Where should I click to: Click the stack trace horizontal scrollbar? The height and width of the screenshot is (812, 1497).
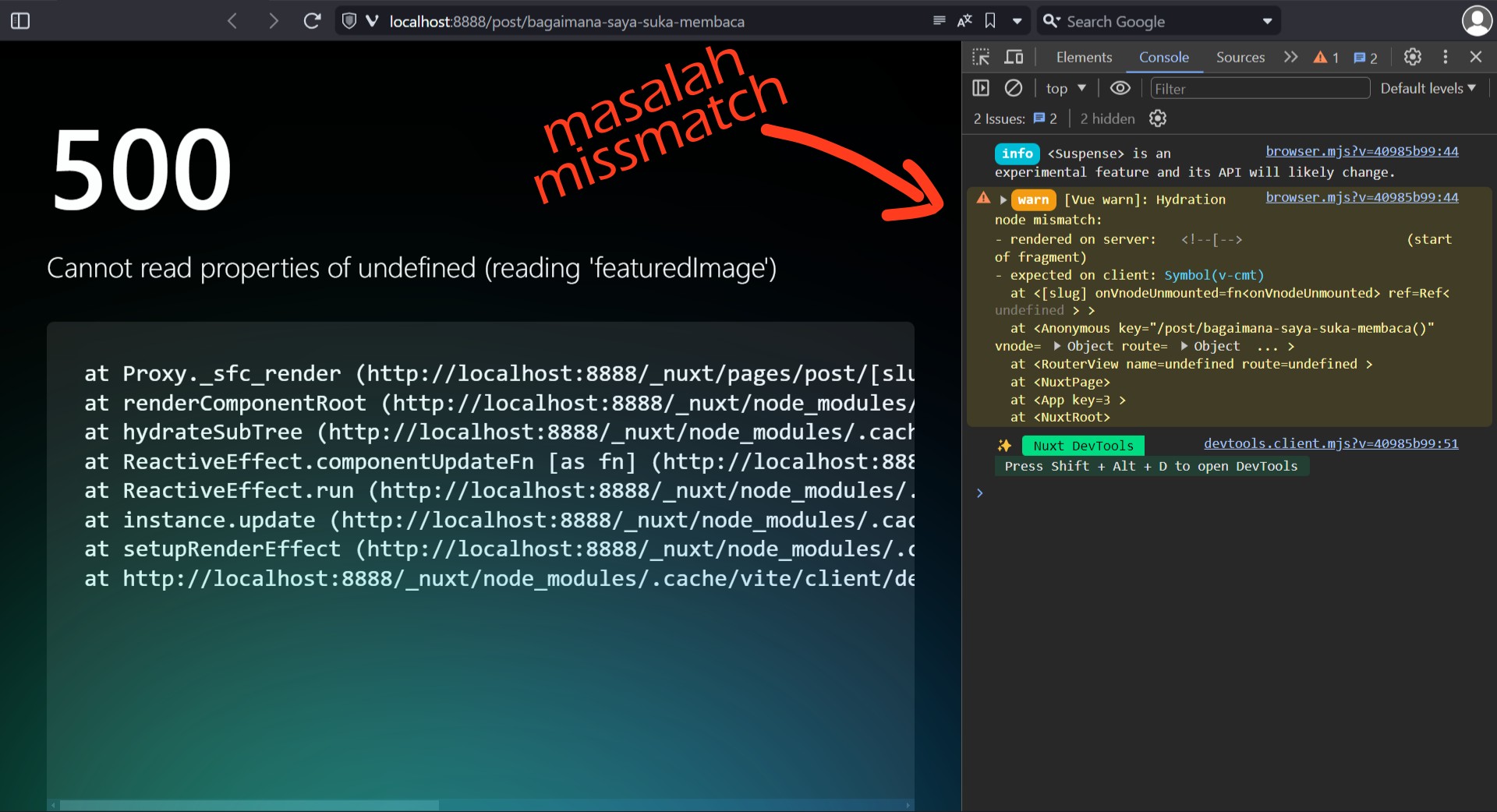249,805
